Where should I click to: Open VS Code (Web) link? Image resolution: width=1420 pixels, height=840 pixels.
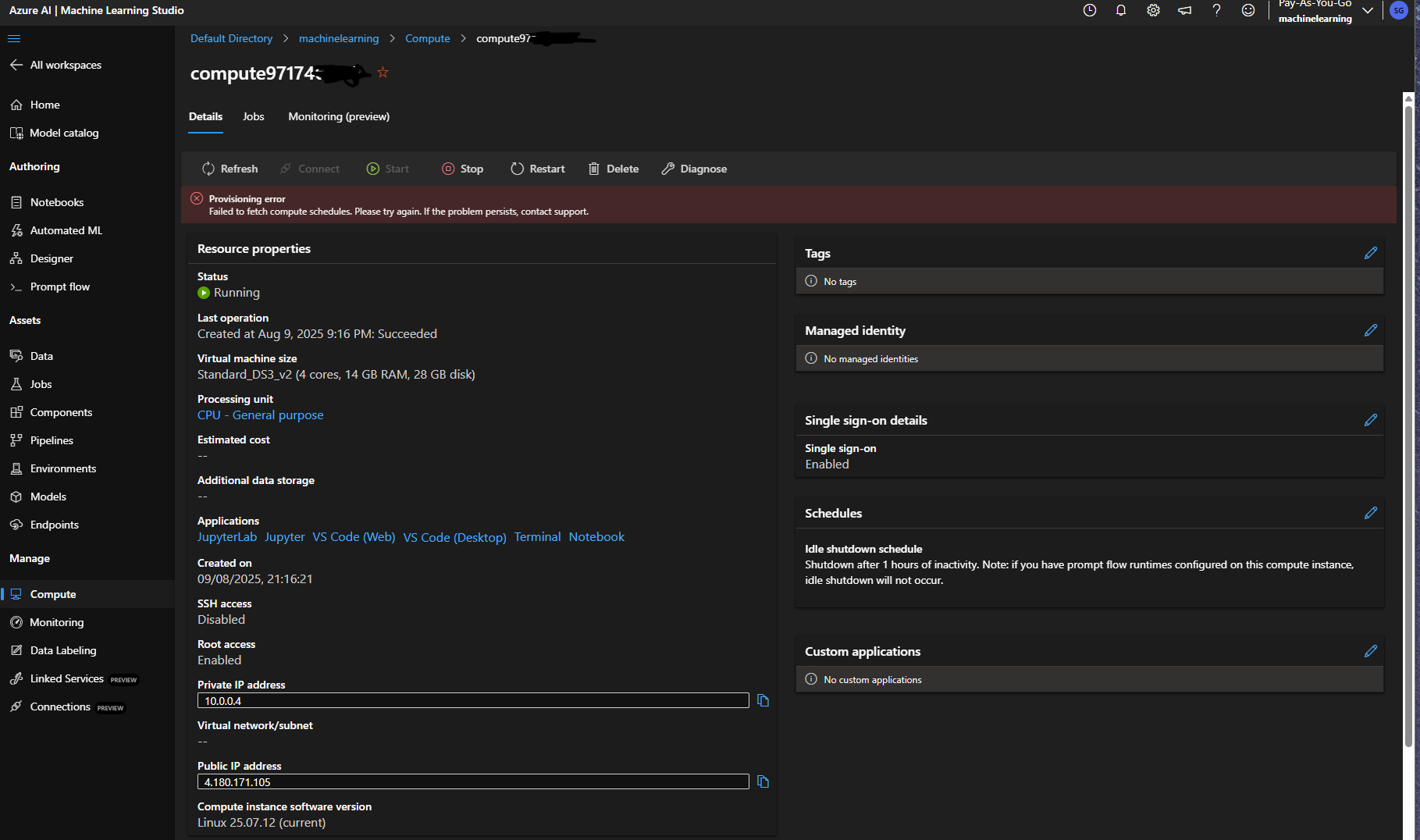(x=354, y=537)
